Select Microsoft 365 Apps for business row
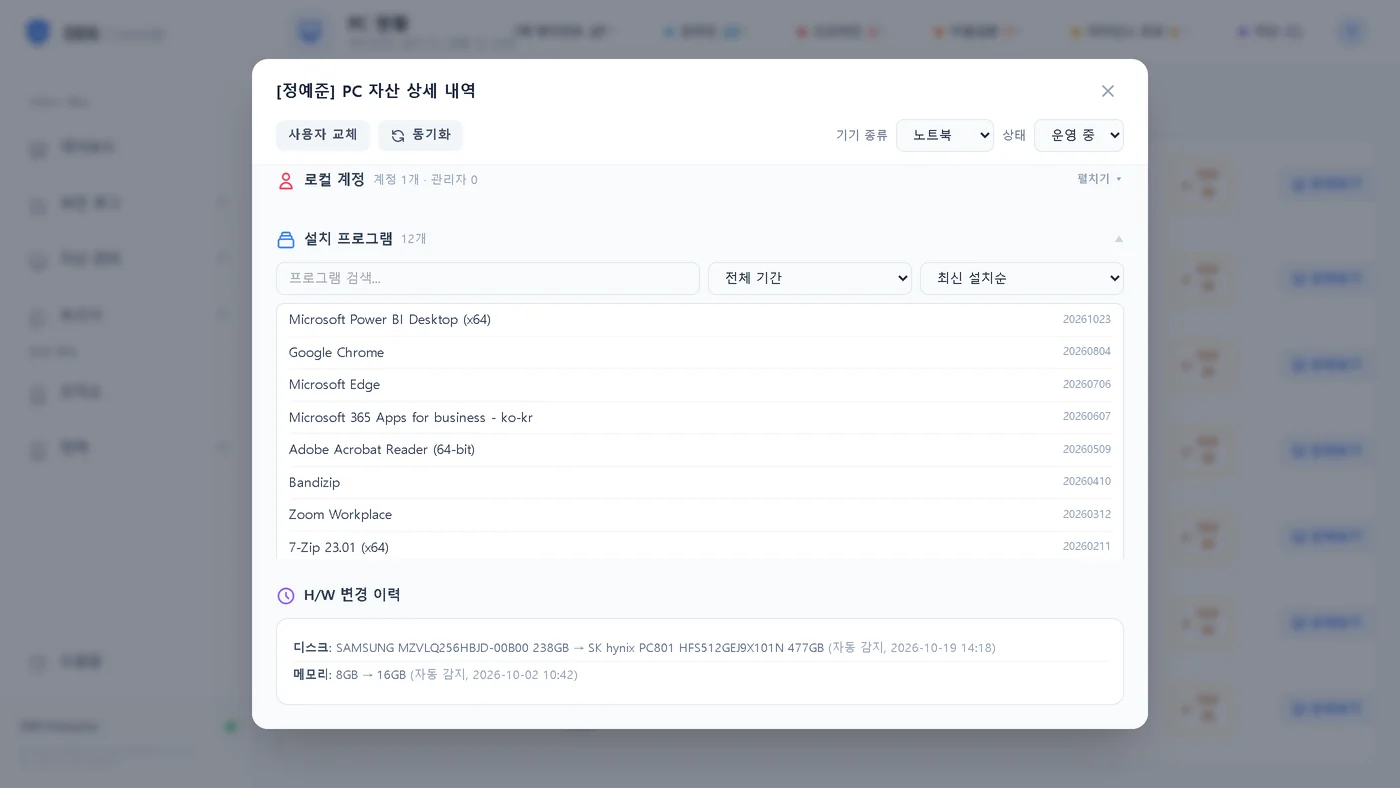Viewport: 1400px width, 788px height. click(x=700, y=417)
